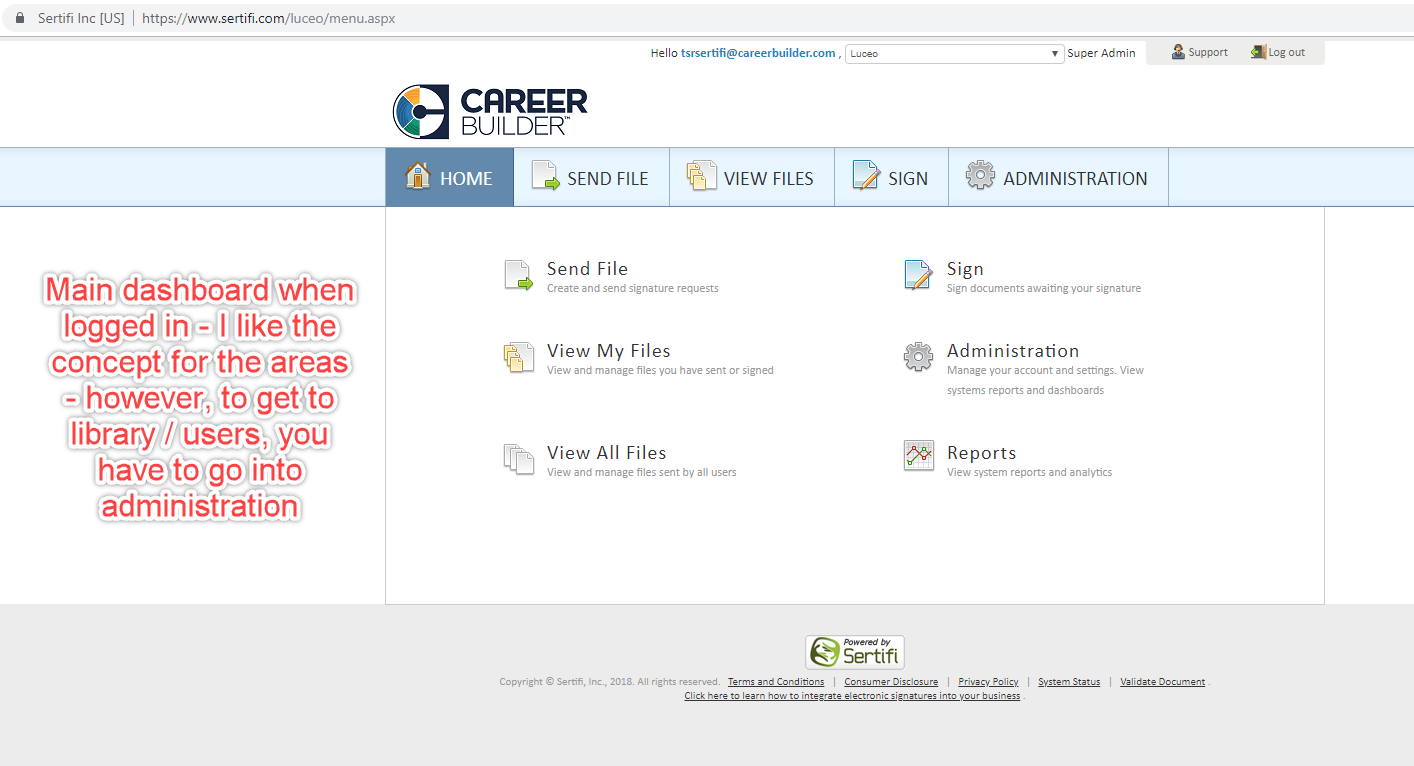Click the Sign pencil icon in navigation bar
Image resolution: width=1414 pixels, height=766 pixels.
click(x=865, y=176)
